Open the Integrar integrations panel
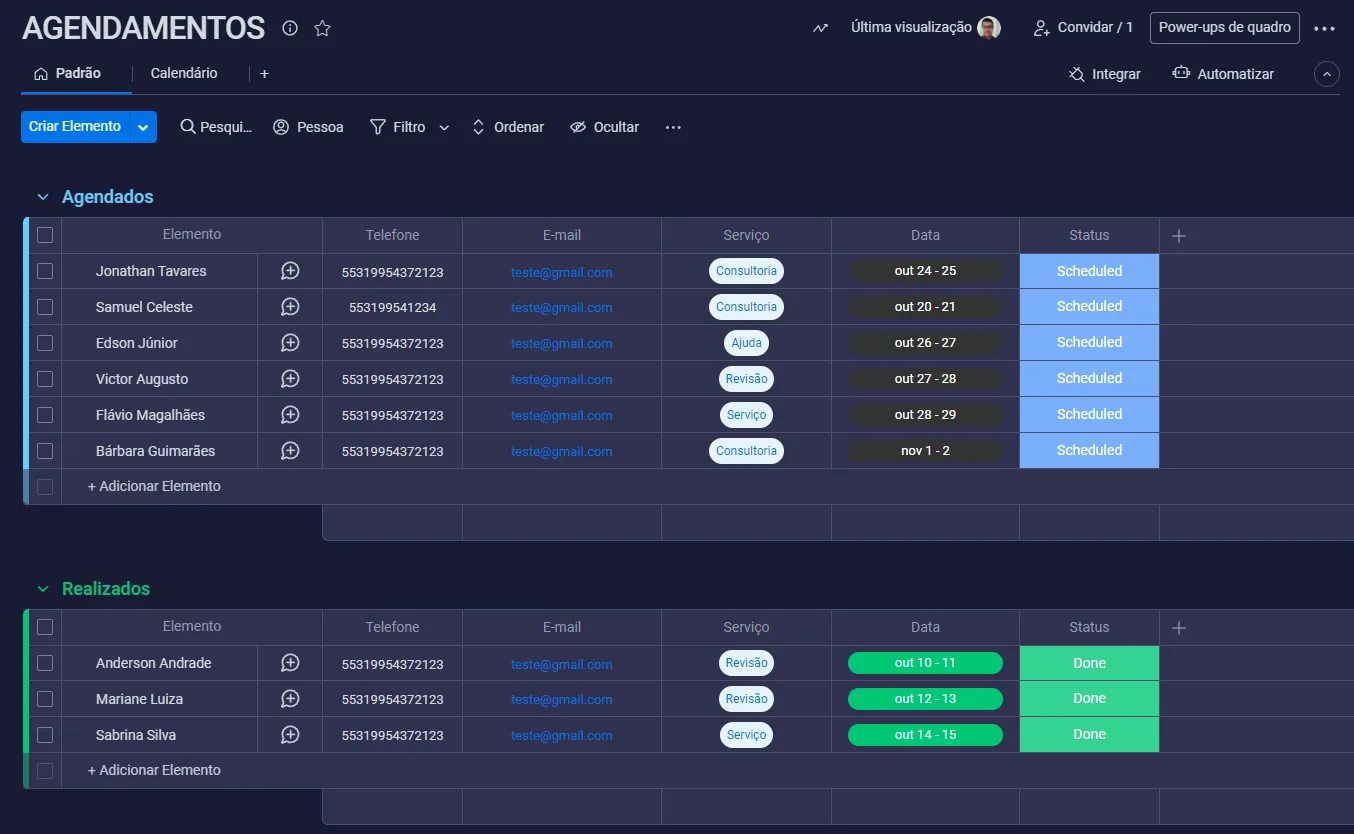 [x=1105, y=74]
